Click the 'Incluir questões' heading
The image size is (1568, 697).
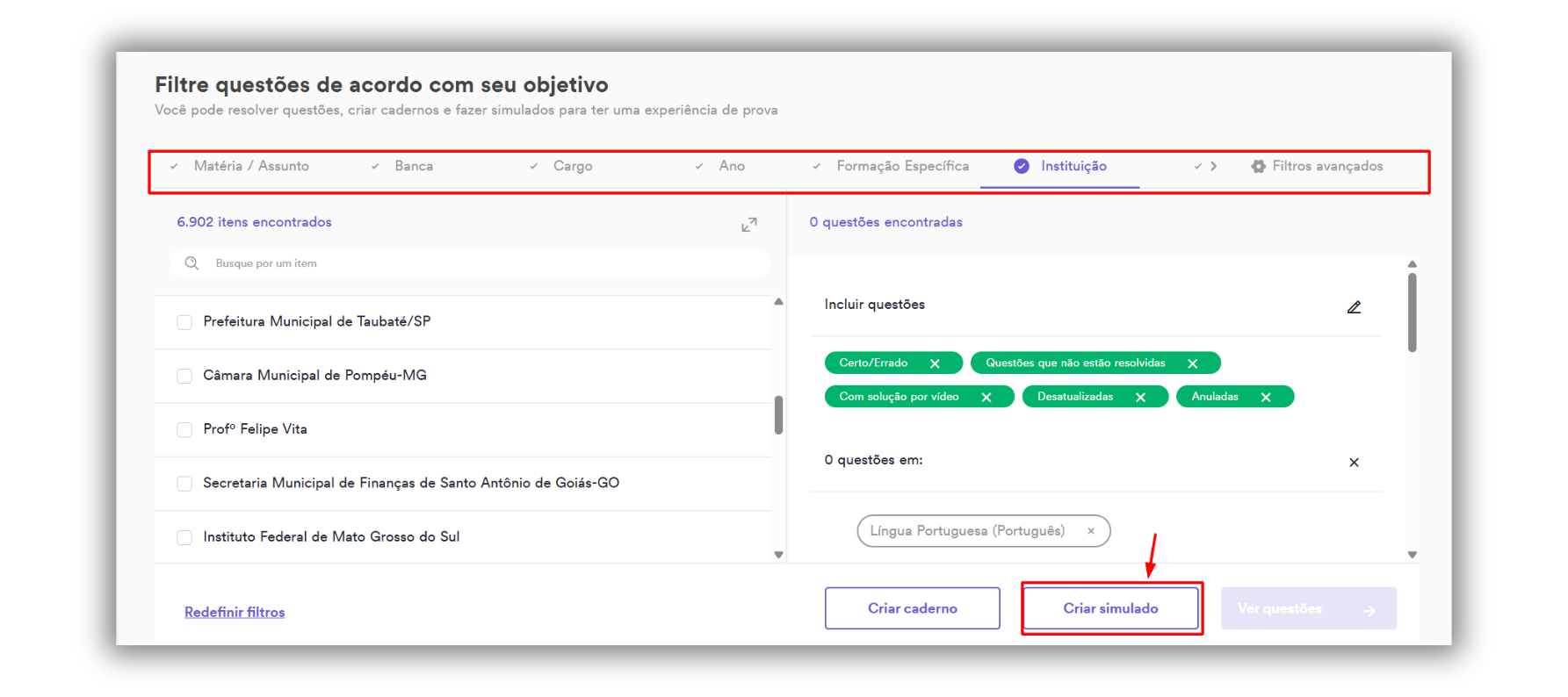[x=874, y=305]
